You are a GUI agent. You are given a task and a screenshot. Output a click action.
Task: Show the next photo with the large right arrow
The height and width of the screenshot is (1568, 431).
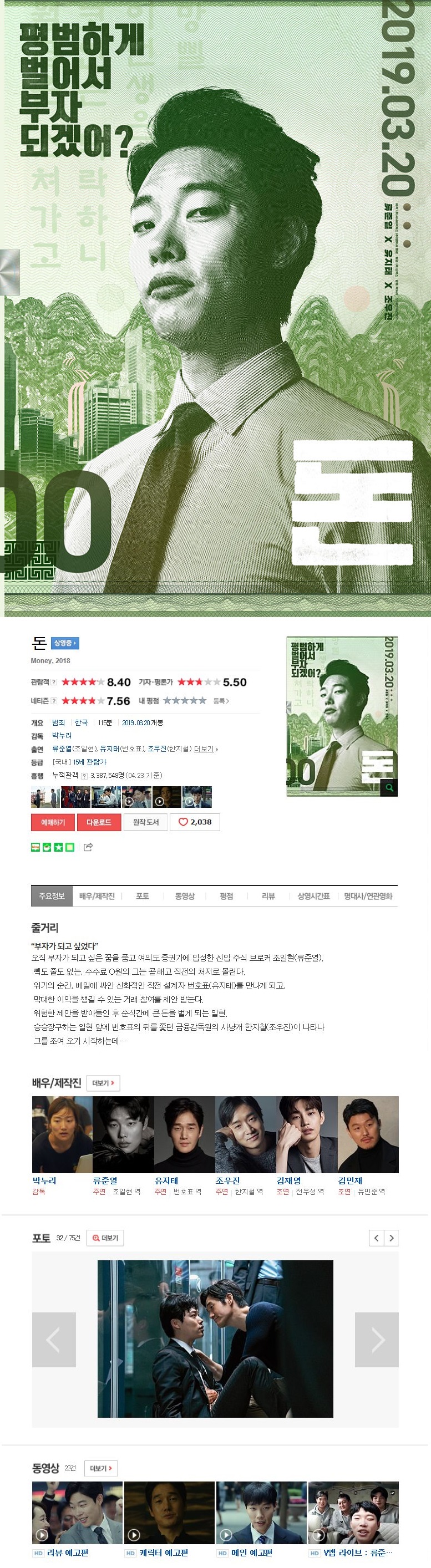[377, 1340]
